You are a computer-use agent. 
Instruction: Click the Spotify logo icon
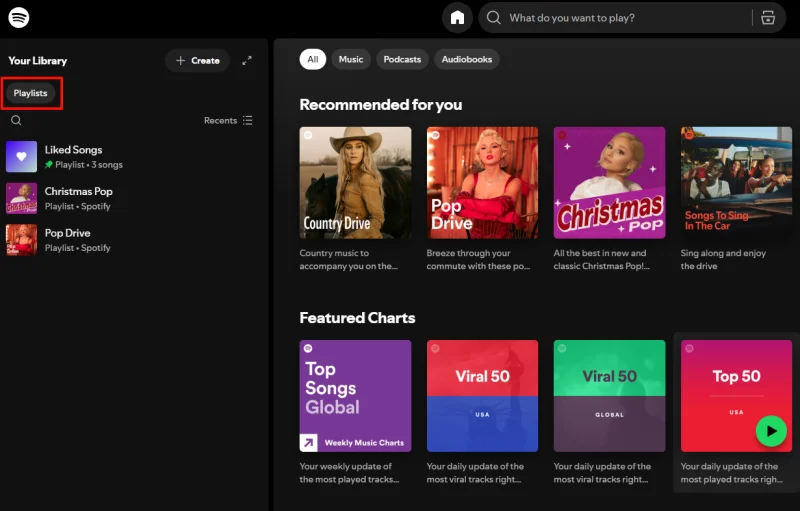(19, 17)
